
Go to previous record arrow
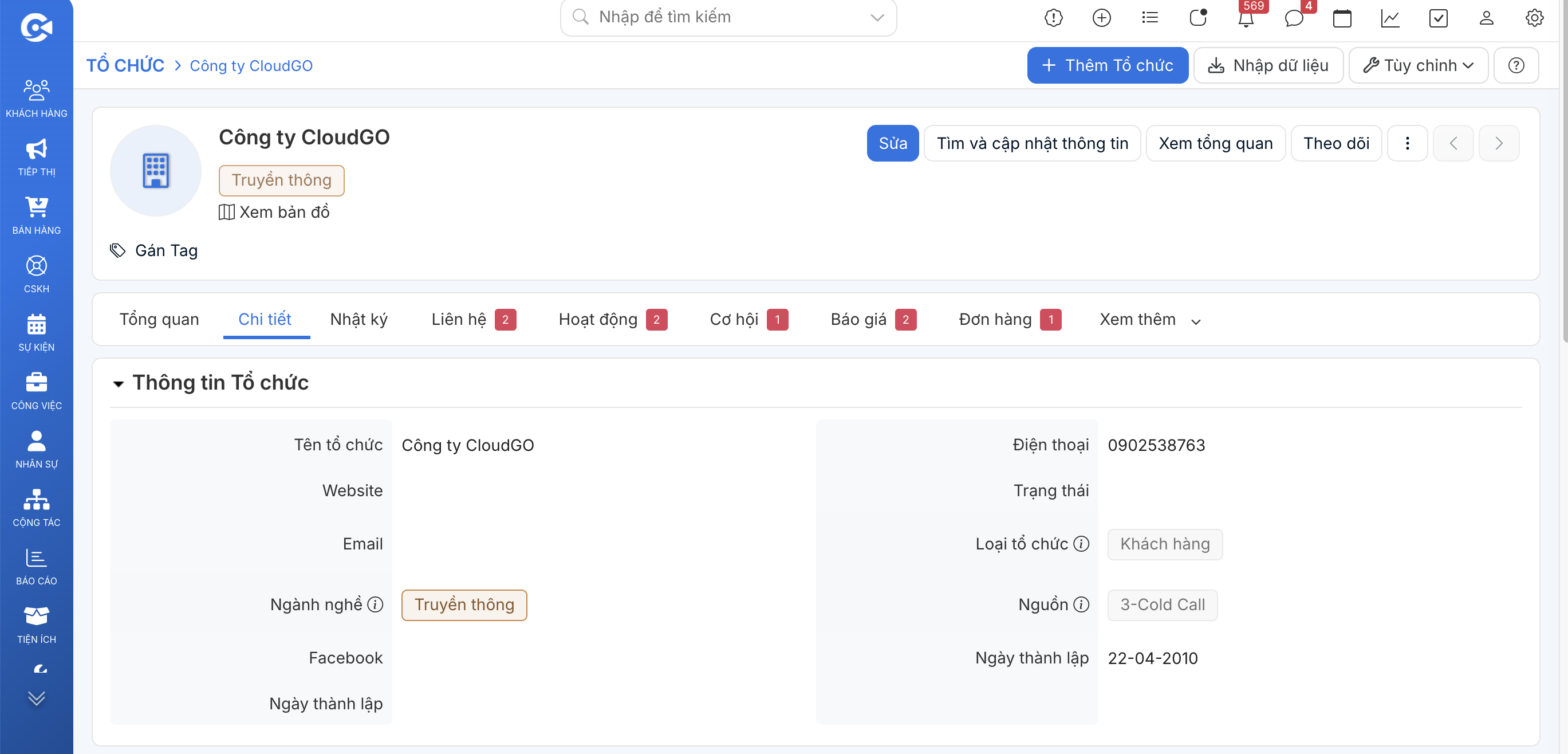pyautogui.click(x=1453, y=143)
